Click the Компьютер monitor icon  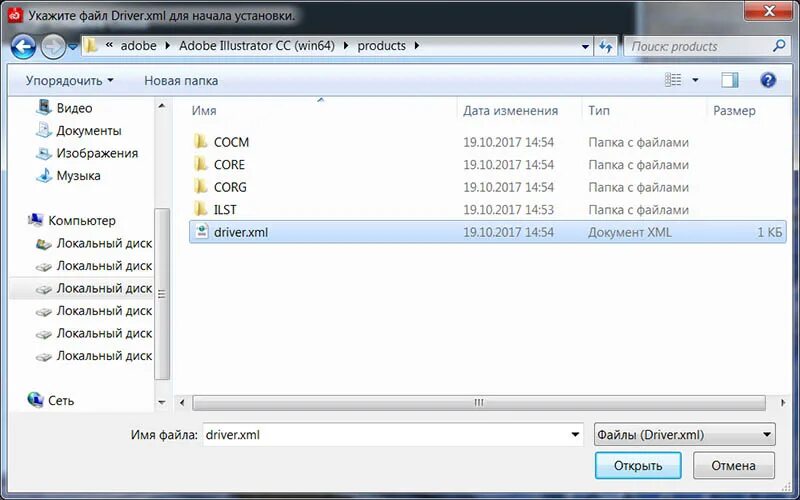pyautogui.click(x=35, y=220)
